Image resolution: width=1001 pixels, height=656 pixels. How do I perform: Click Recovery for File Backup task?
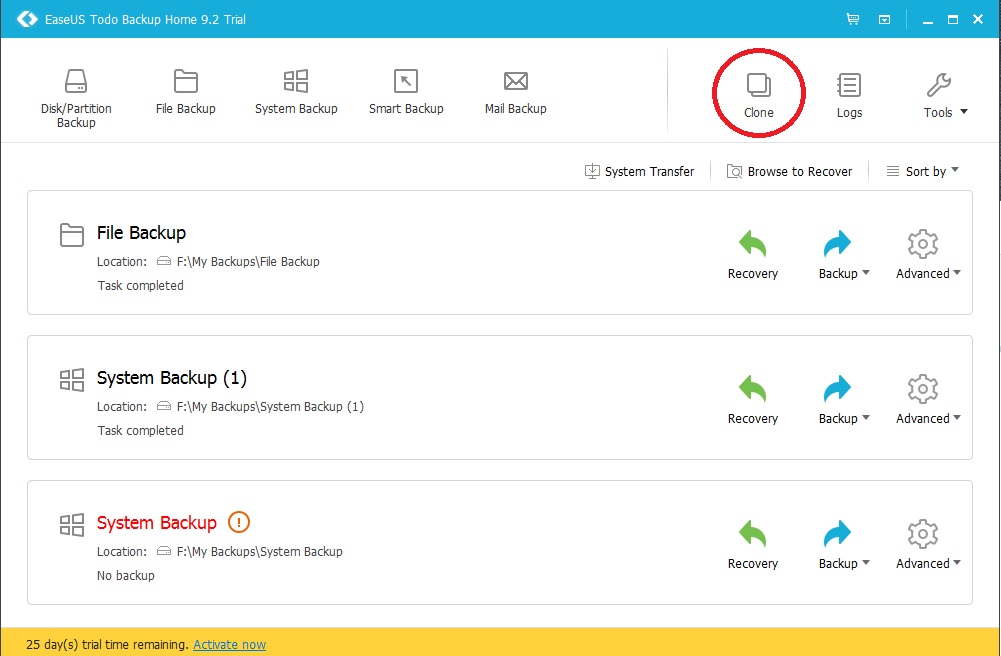pos(753,255)
